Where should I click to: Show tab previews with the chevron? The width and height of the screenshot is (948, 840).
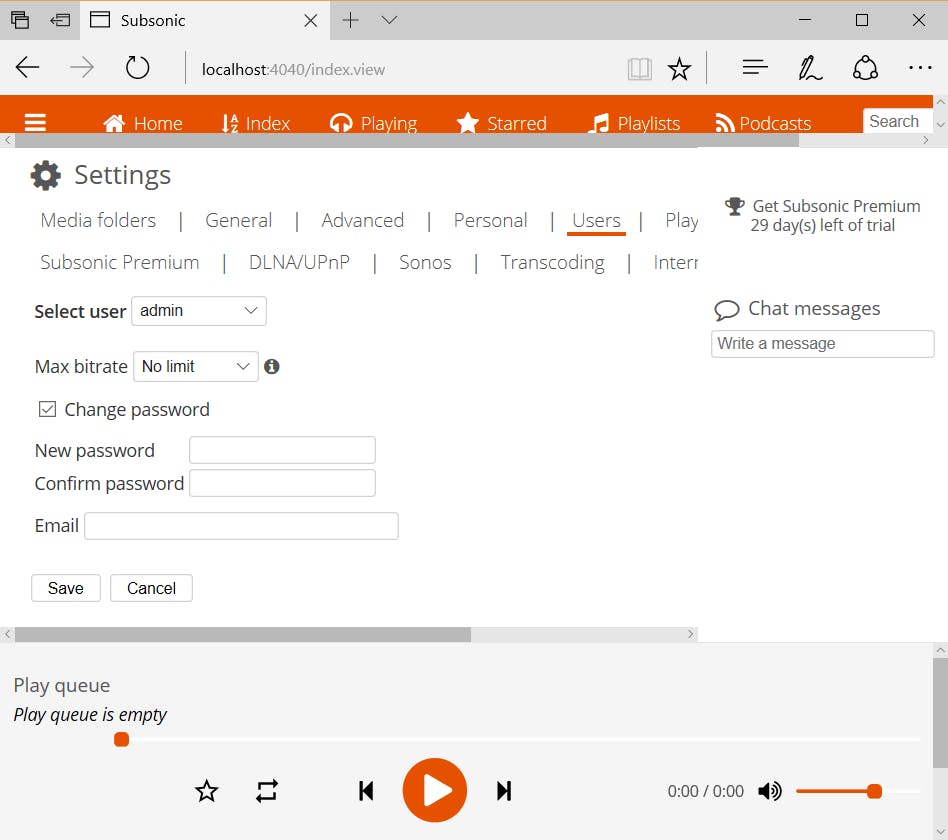tap(389, 20)
